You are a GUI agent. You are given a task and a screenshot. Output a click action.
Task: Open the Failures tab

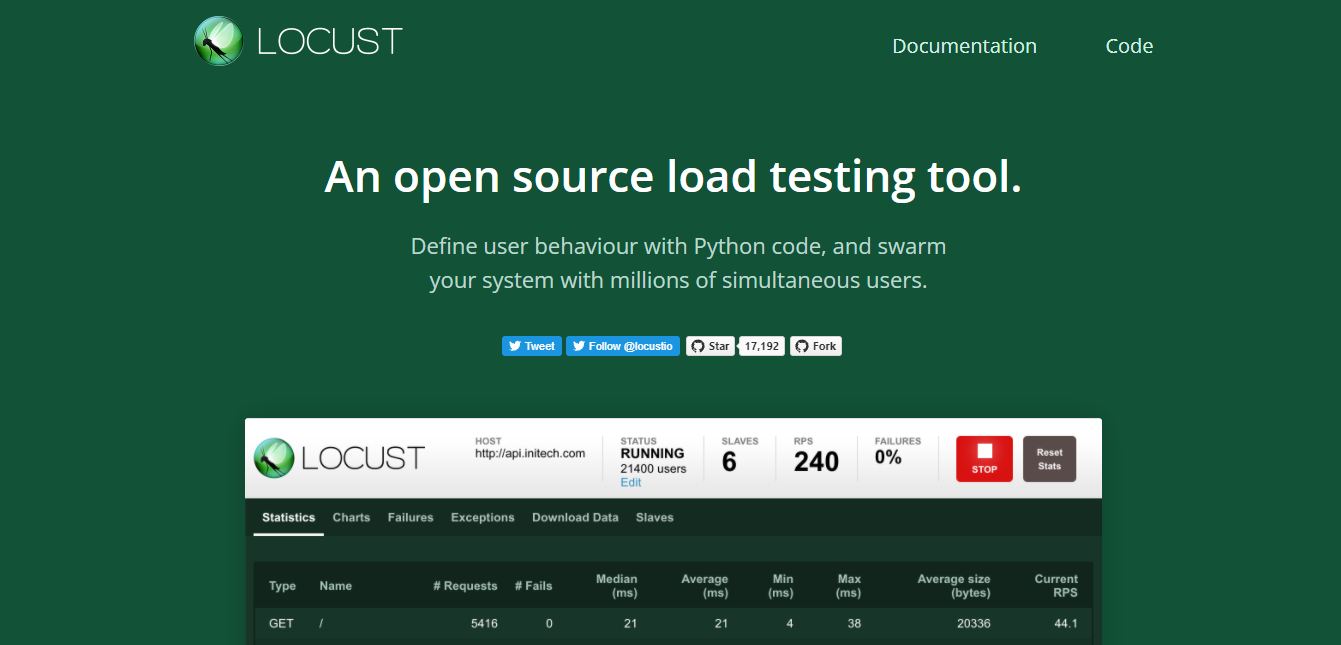point(411,517)
